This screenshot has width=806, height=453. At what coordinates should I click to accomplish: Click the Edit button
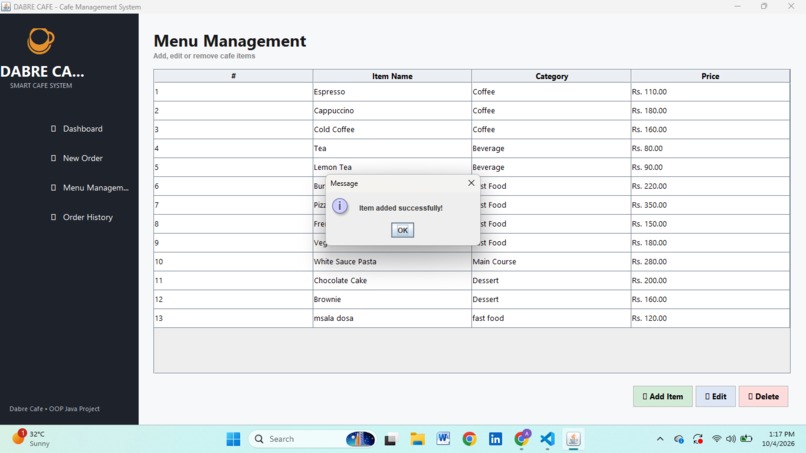pos(716,396)
